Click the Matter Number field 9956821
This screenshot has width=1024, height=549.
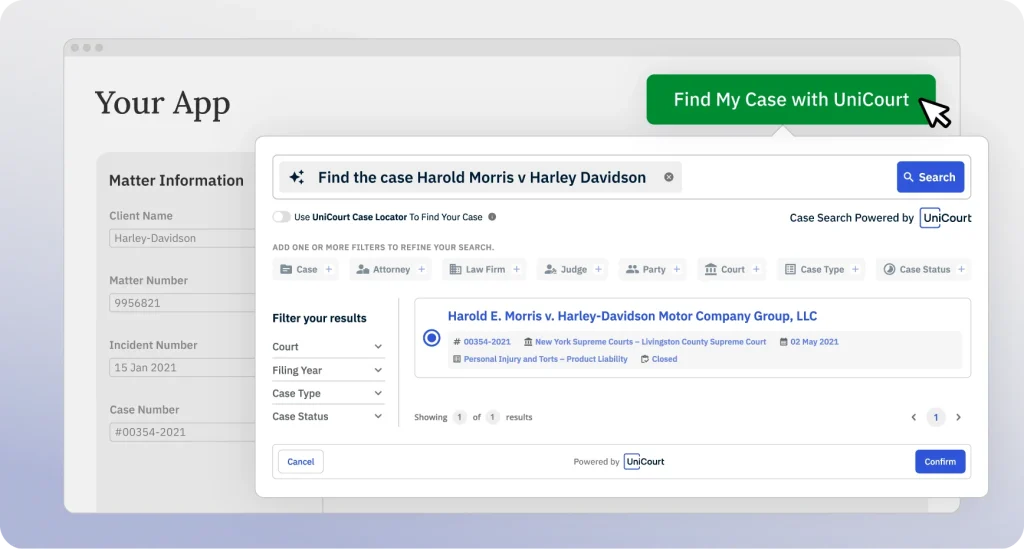point(183,303)
